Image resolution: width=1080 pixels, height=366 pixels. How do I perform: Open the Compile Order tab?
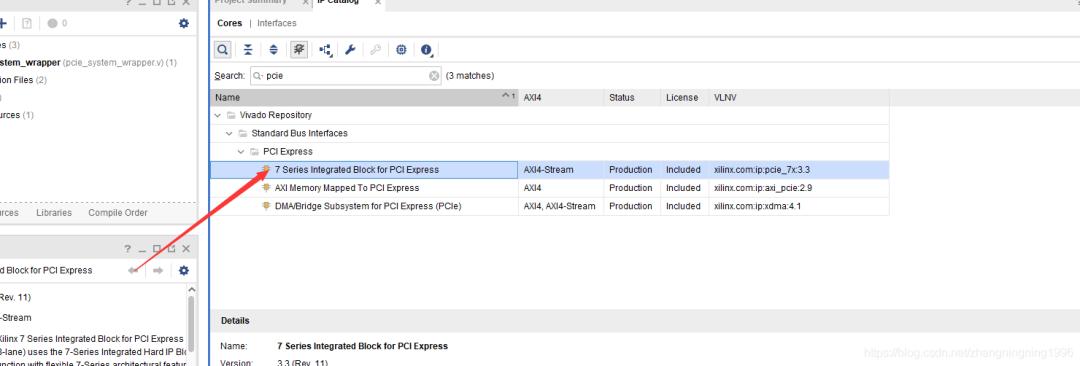118,212
